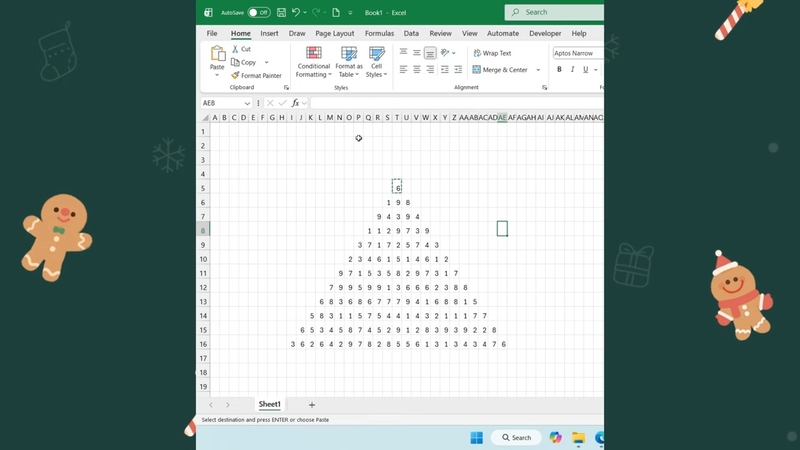Click the taskbar Search box
Viewport: 800px width, 450px height.
[516, 437]
